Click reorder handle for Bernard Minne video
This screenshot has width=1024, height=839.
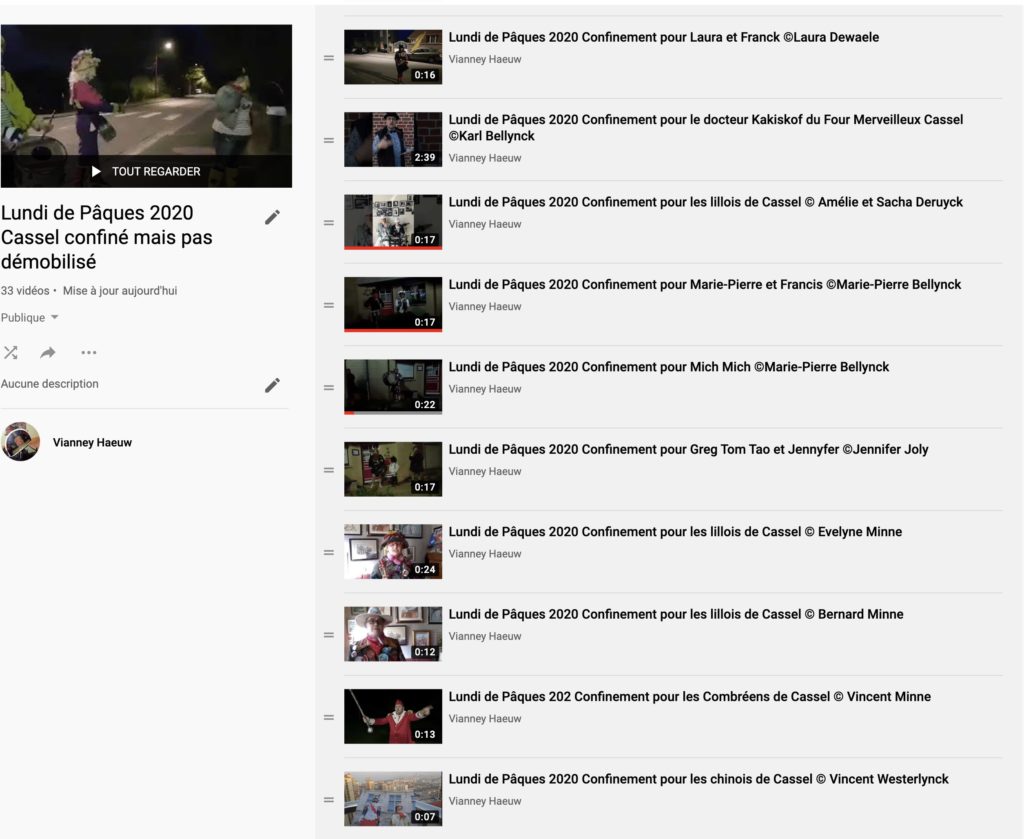click(329, 635)
